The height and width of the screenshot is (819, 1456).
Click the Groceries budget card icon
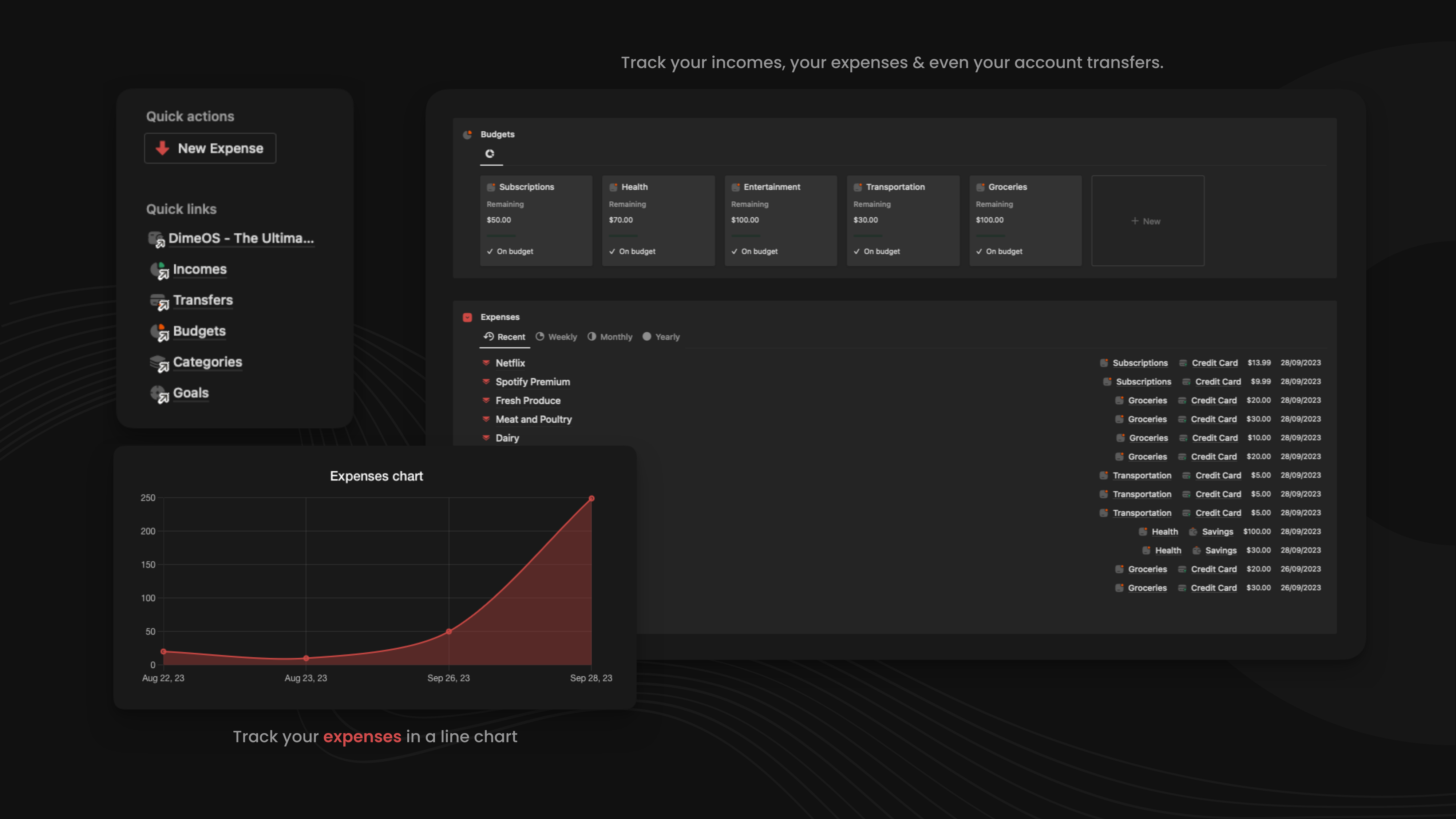point(981,187)
